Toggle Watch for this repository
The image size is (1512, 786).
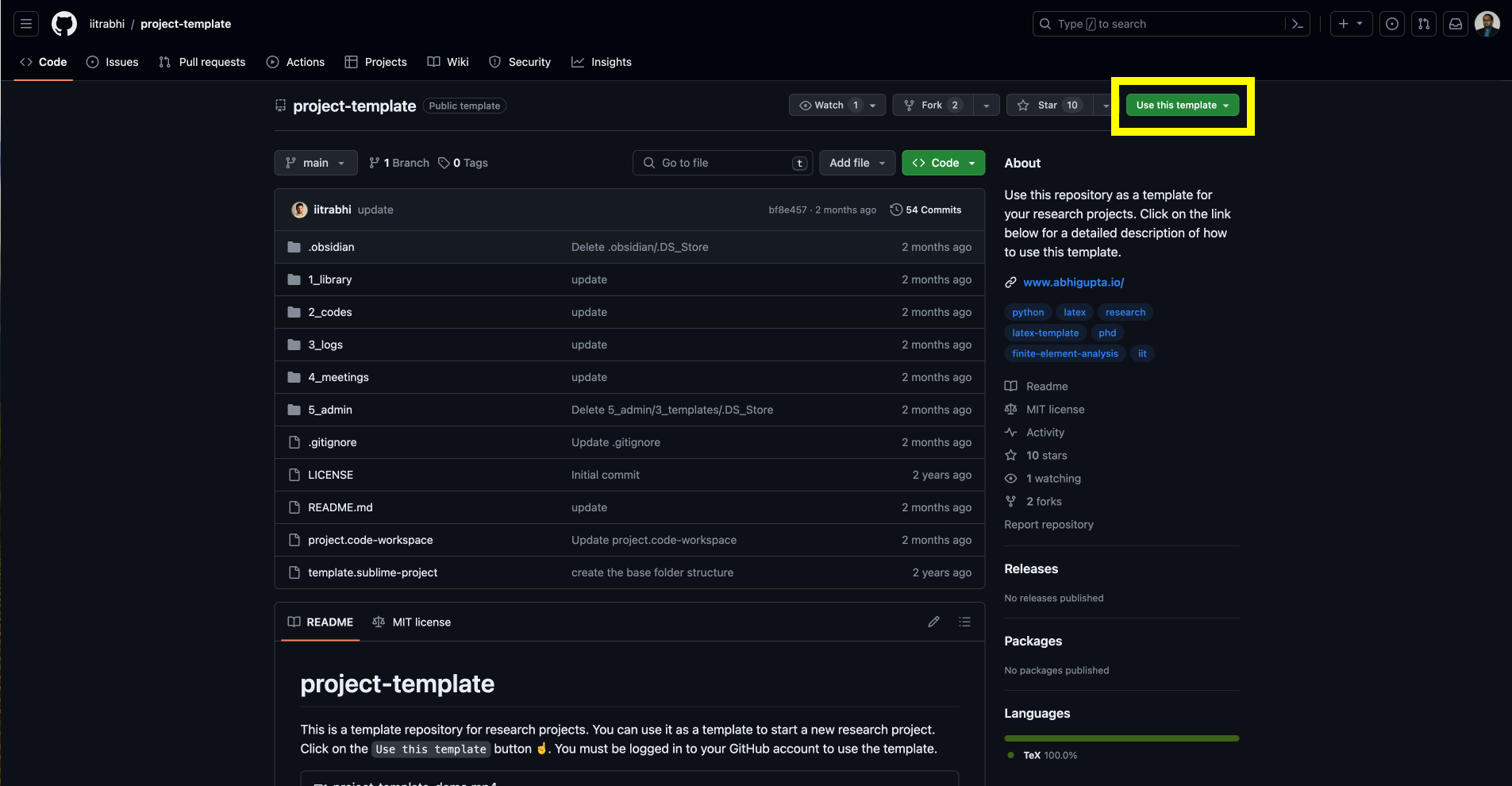tap(829, 105)
